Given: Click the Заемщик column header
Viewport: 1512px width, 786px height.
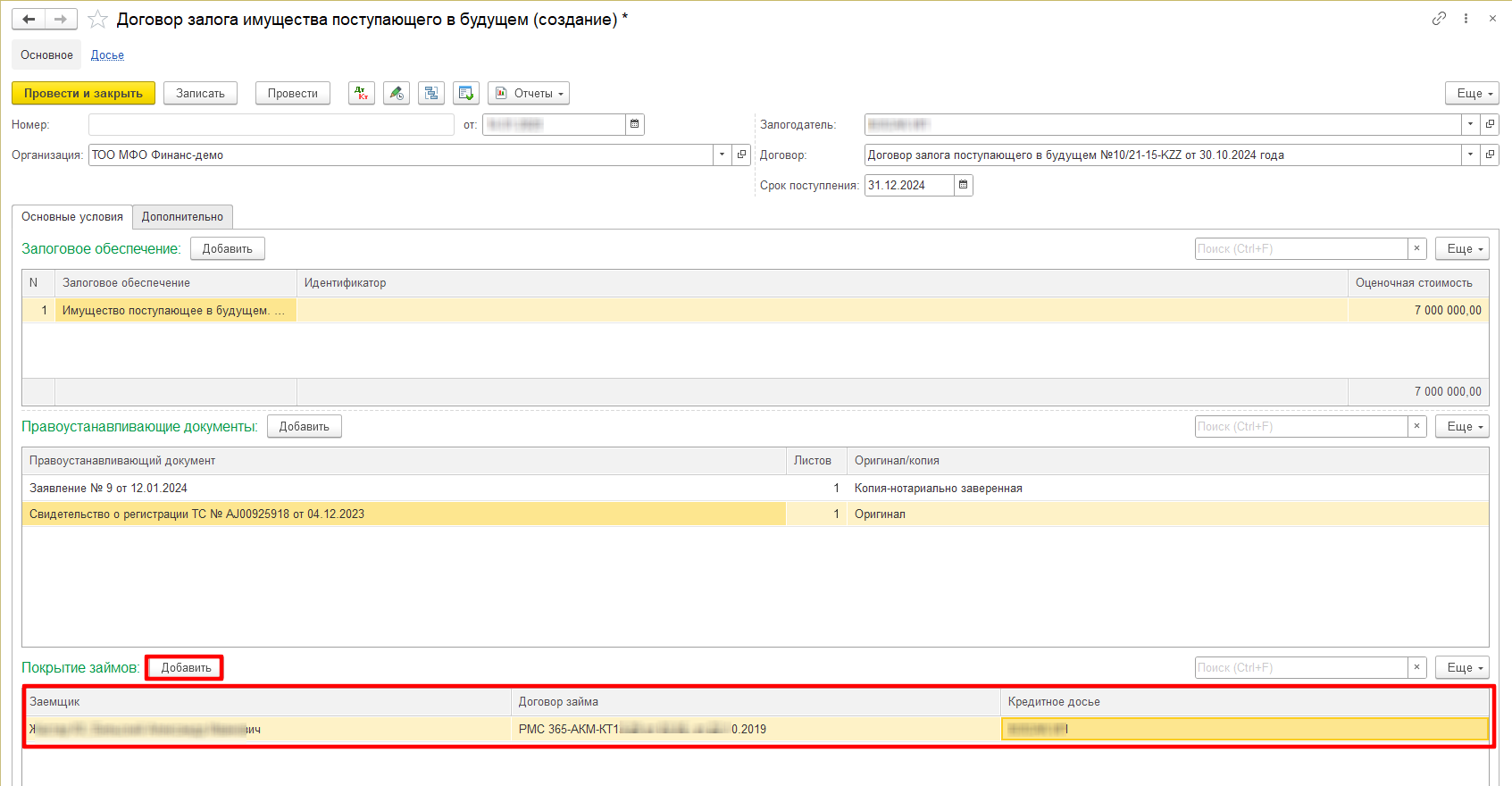Looking at the screenshot, I should (267, 702).
